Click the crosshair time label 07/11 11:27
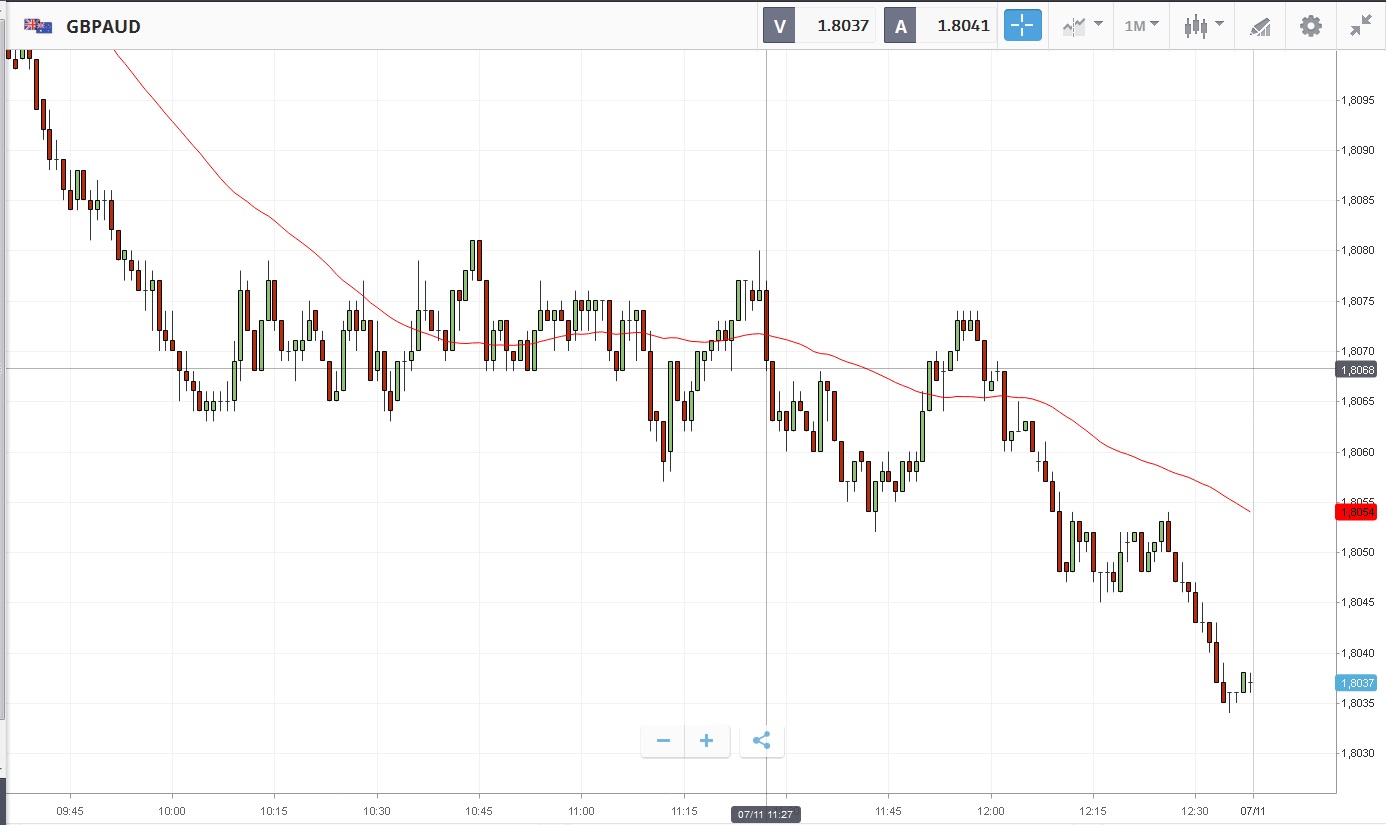The image size is (1386, 825). click(x=766, y=814)
